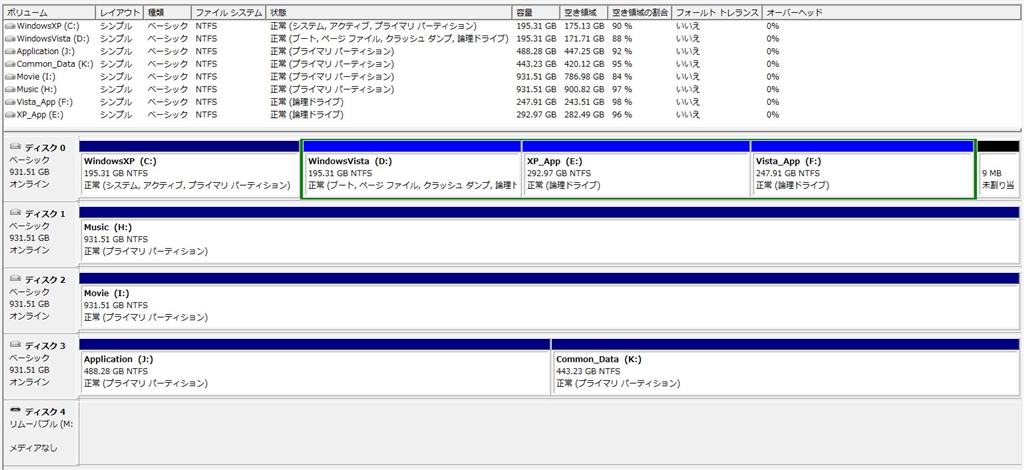This screenshot has height=470, width=1024.
Task: Click the 種類 column header
Action: point(168,12)
